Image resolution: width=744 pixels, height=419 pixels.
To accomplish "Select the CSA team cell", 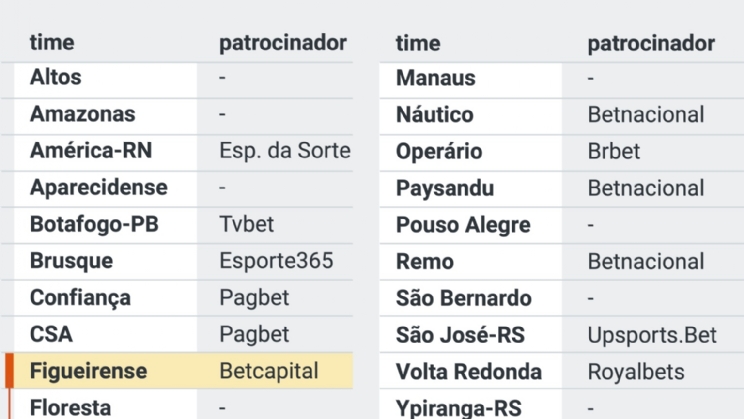I will (52, 334).
